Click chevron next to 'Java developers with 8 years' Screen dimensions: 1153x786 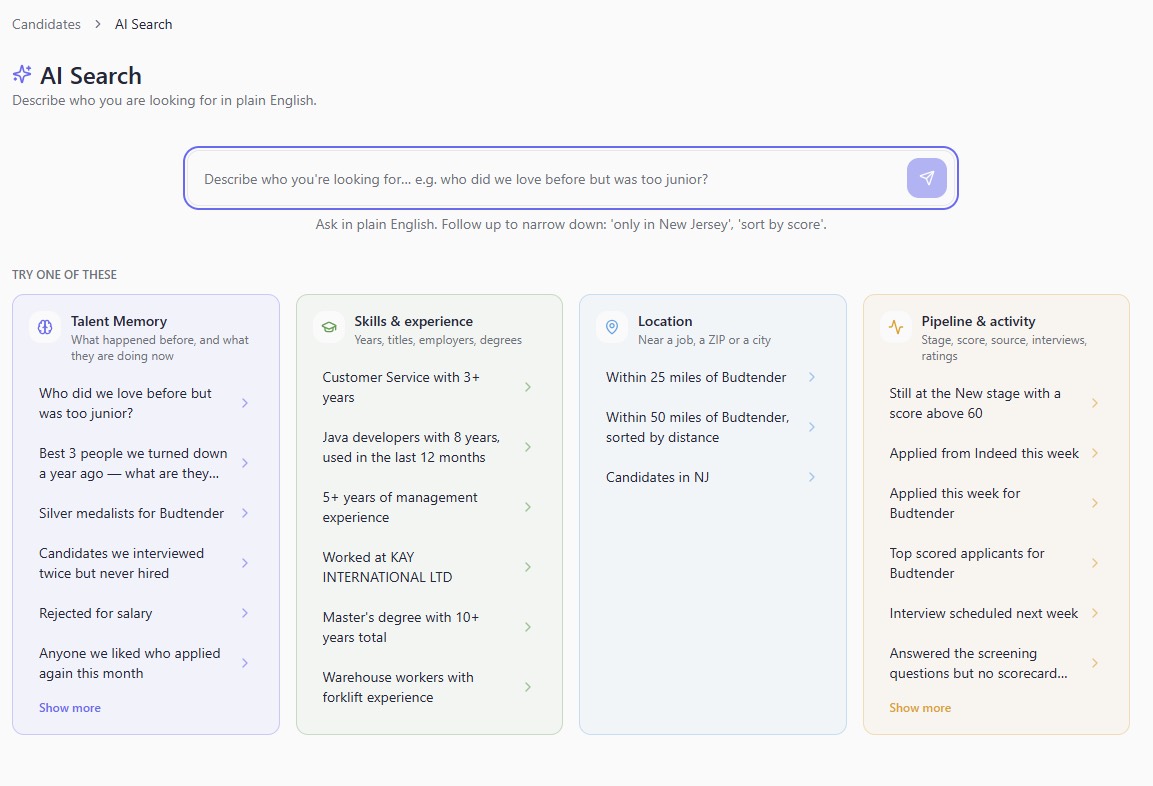(x=528, y=447)
